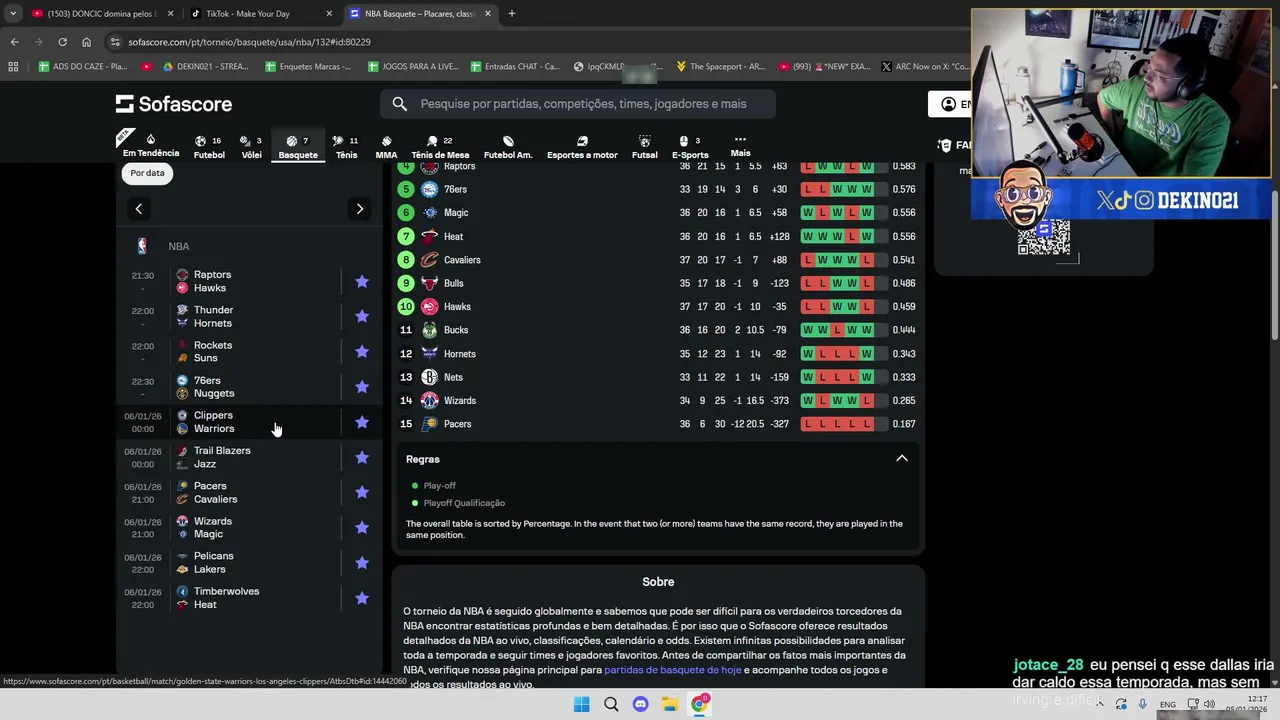Switch to the DONCIC YouTube browser tab
Screen dimensions: 1280x720
coord(103,14)
